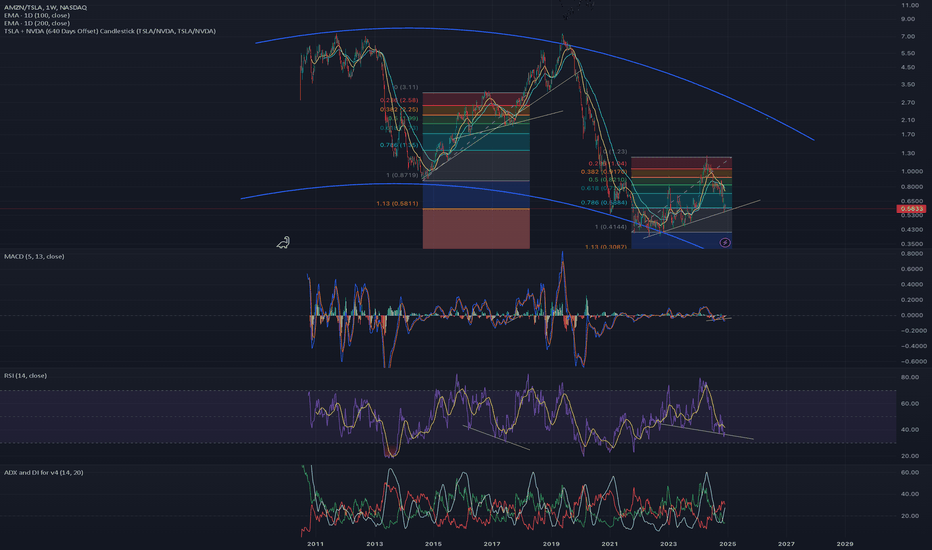Open the AMZN/TSLA, 1W, NASDAQ symbol legend

point(45,7)
